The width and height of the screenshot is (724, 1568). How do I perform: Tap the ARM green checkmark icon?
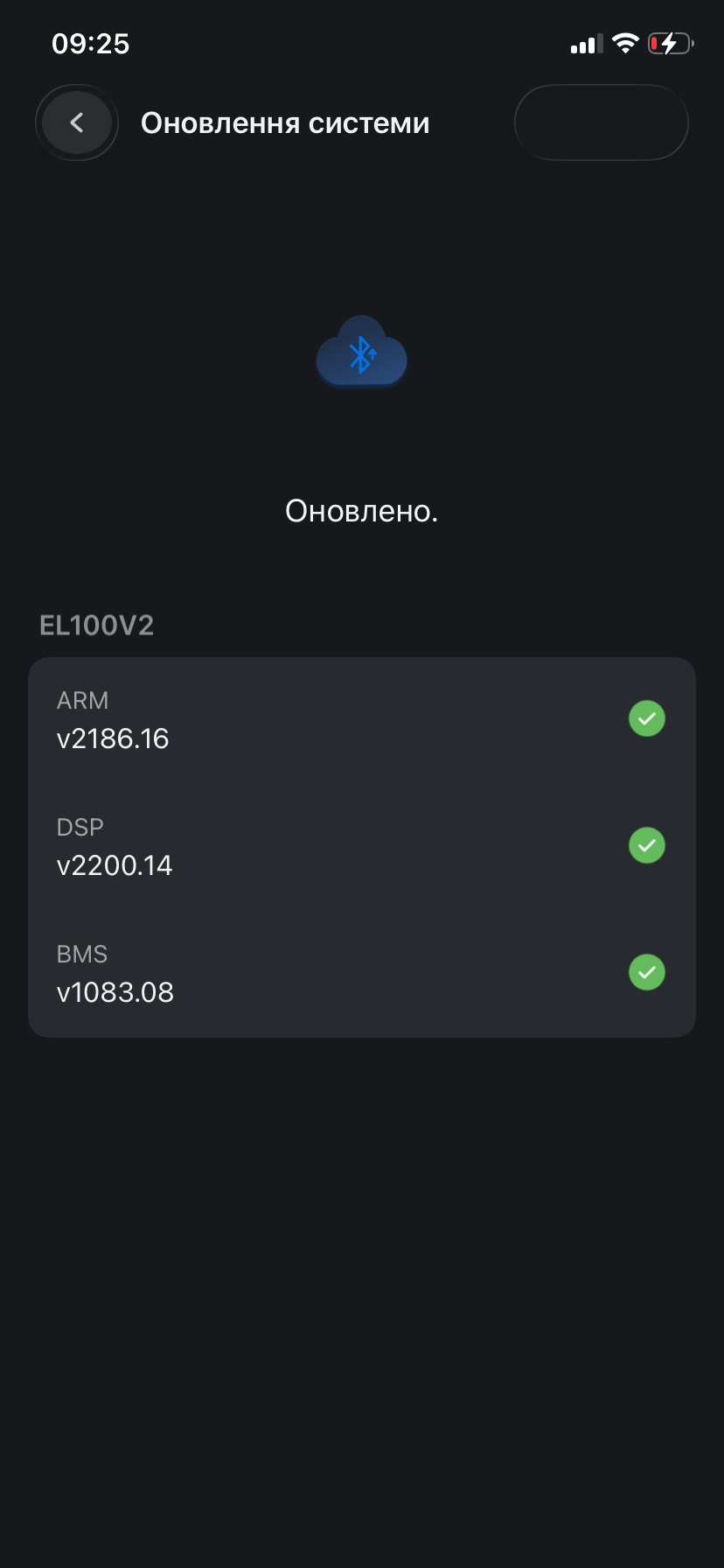(x=647, y=718)
